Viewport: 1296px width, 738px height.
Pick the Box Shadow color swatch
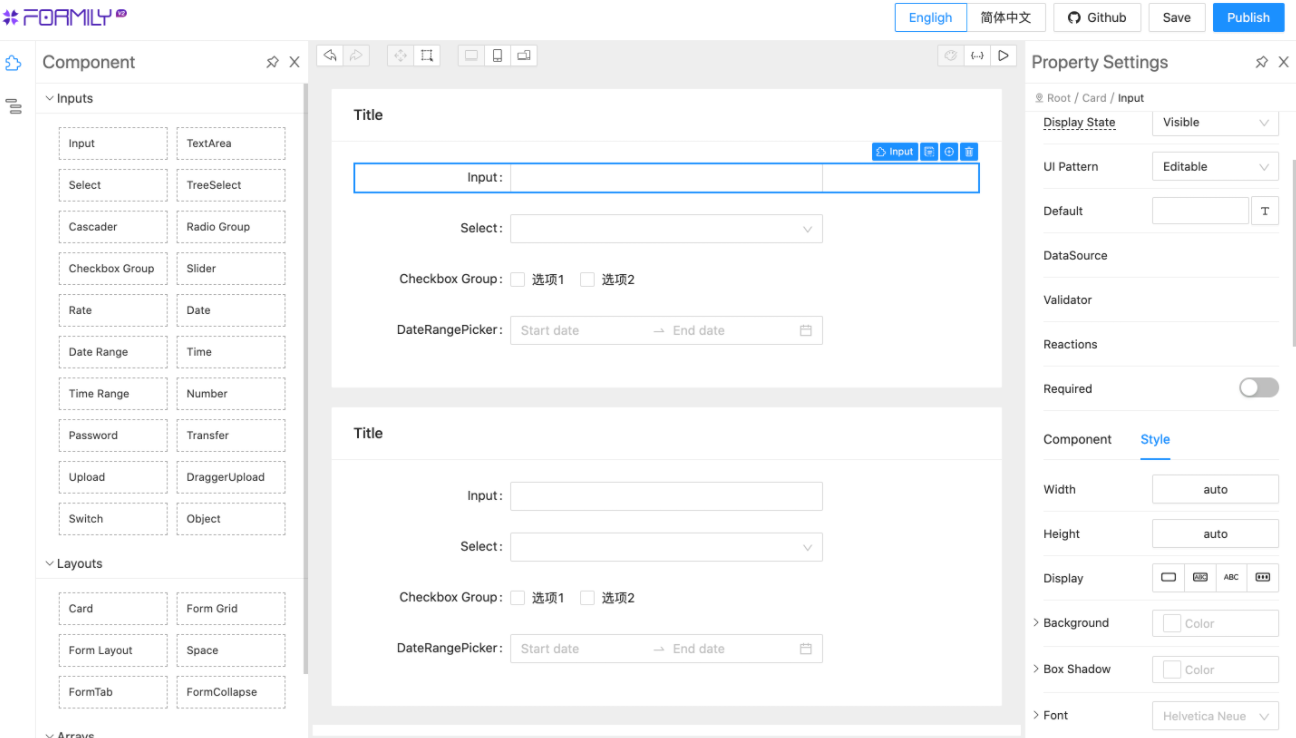[1172, 670]
